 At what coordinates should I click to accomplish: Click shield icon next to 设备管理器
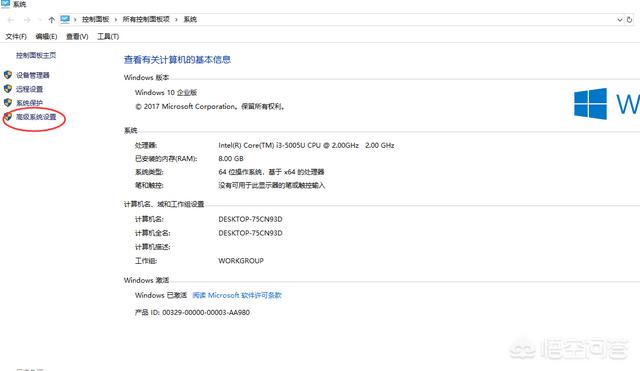pos(8,75)
